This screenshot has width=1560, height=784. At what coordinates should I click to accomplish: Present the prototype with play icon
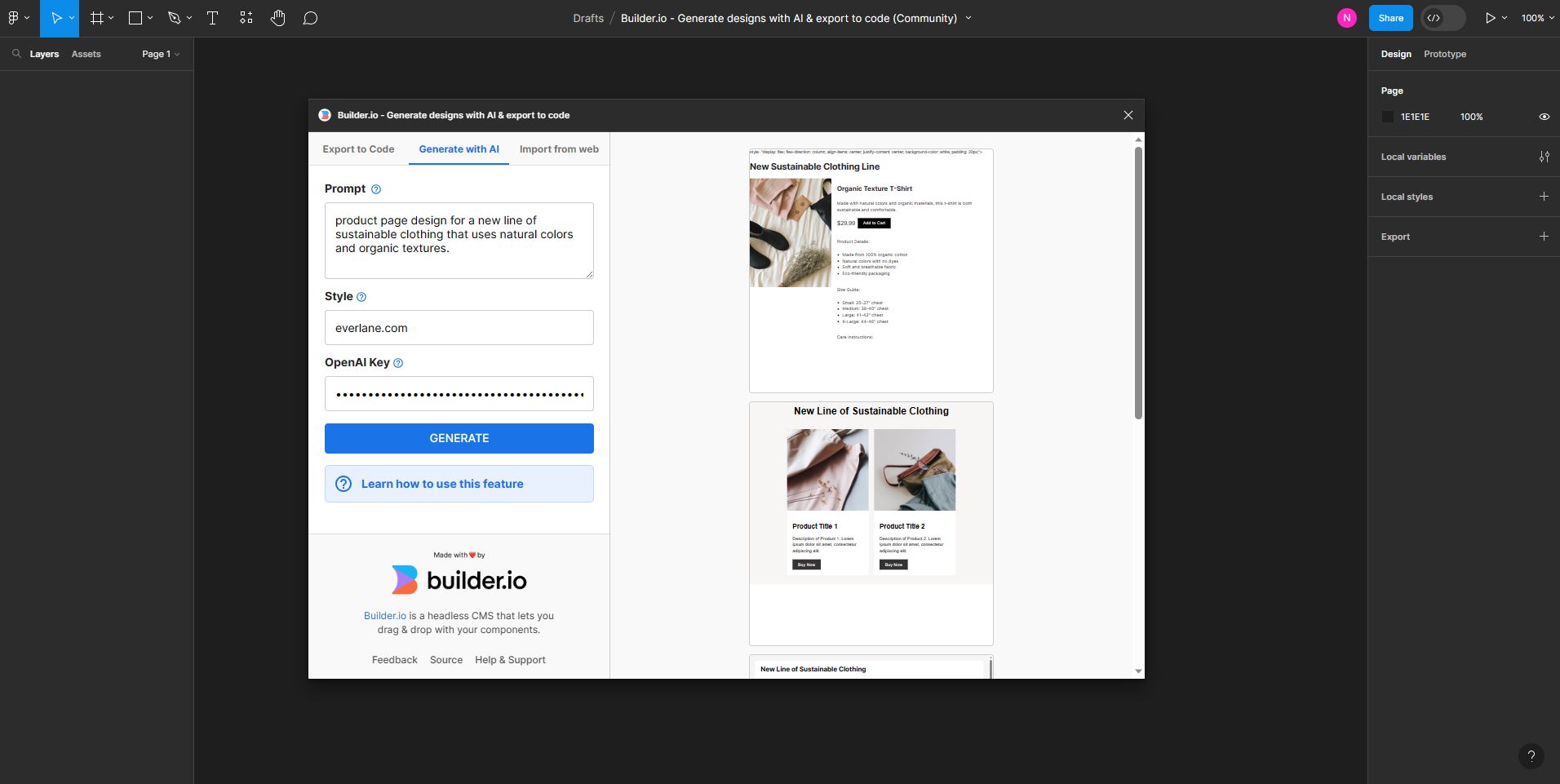[1490, 18]
